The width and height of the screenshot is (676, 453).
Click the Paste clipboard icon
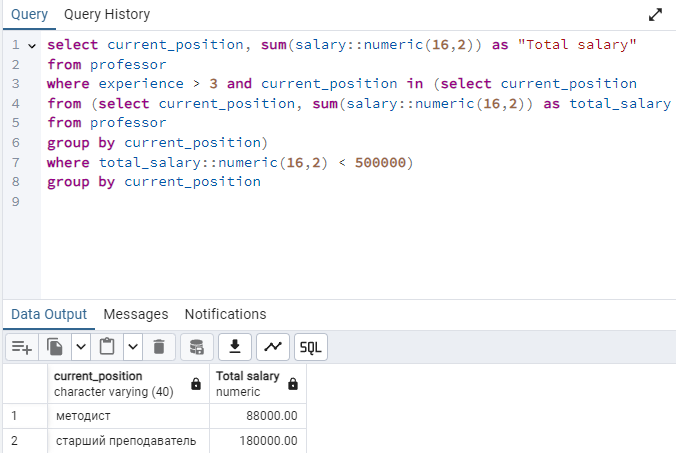[107, 347]
